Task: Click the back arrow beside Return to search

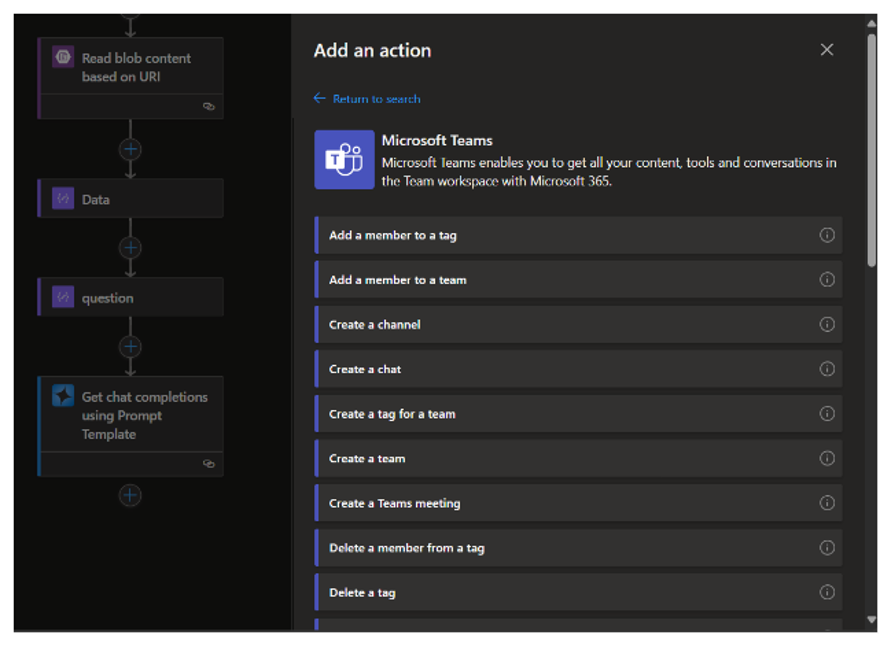Action: coord(319,98)
